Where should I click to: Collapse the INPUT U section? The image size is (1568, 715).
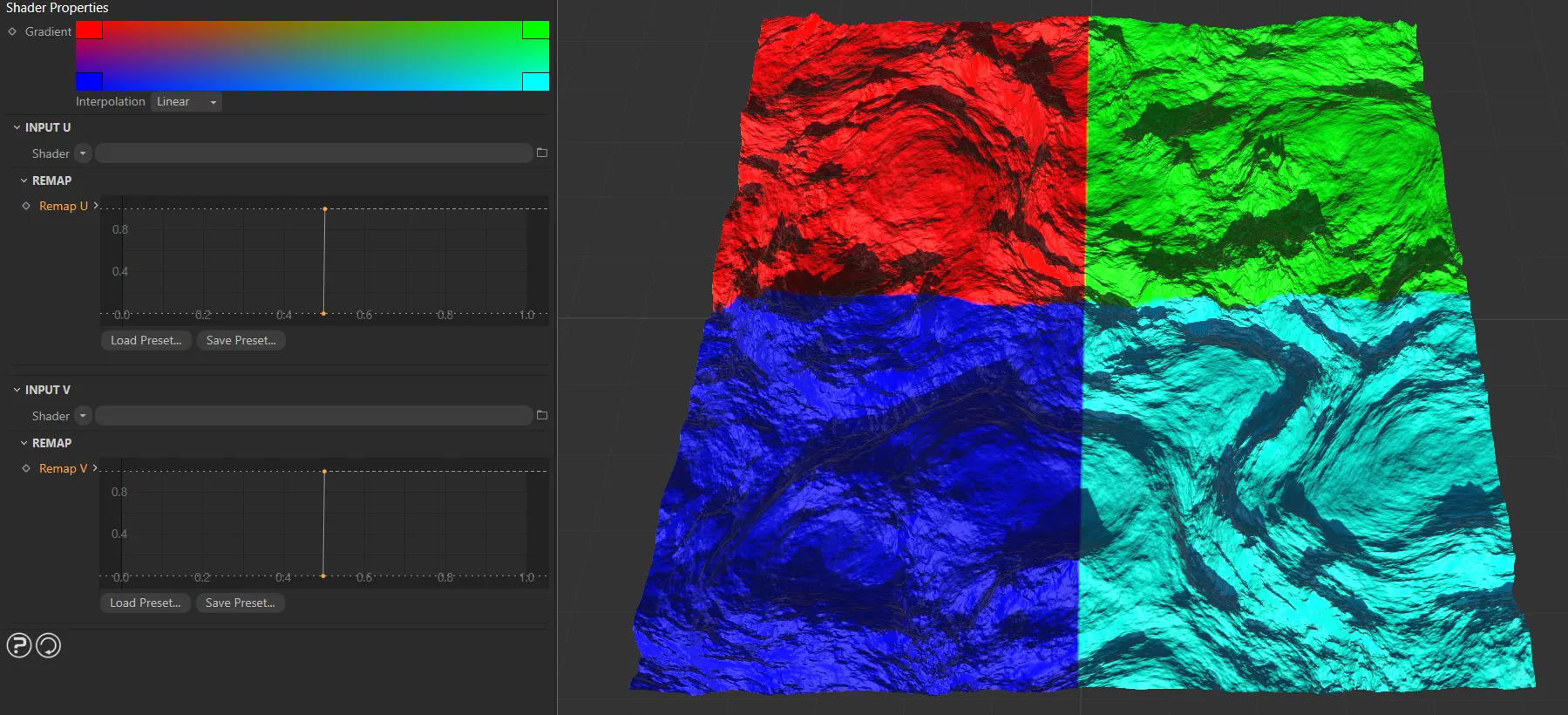click(x=17, y=127)
